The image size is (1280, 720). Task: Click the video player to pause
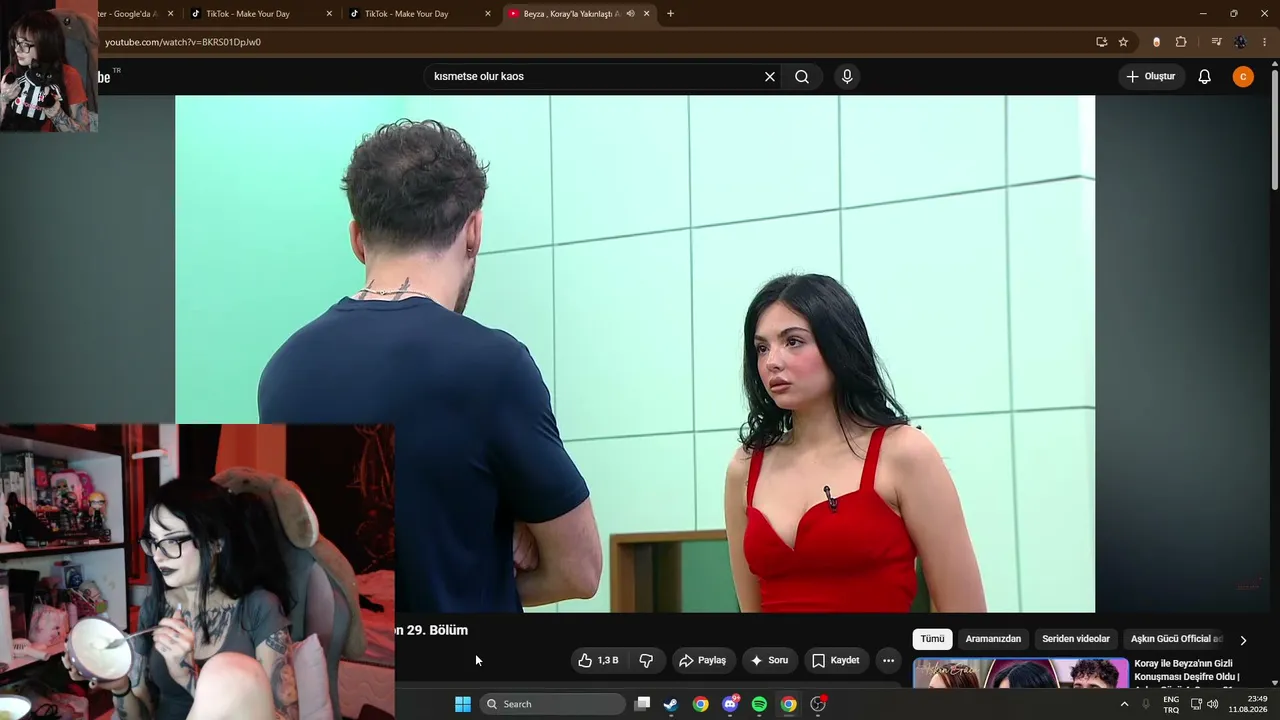pos(635,354)
